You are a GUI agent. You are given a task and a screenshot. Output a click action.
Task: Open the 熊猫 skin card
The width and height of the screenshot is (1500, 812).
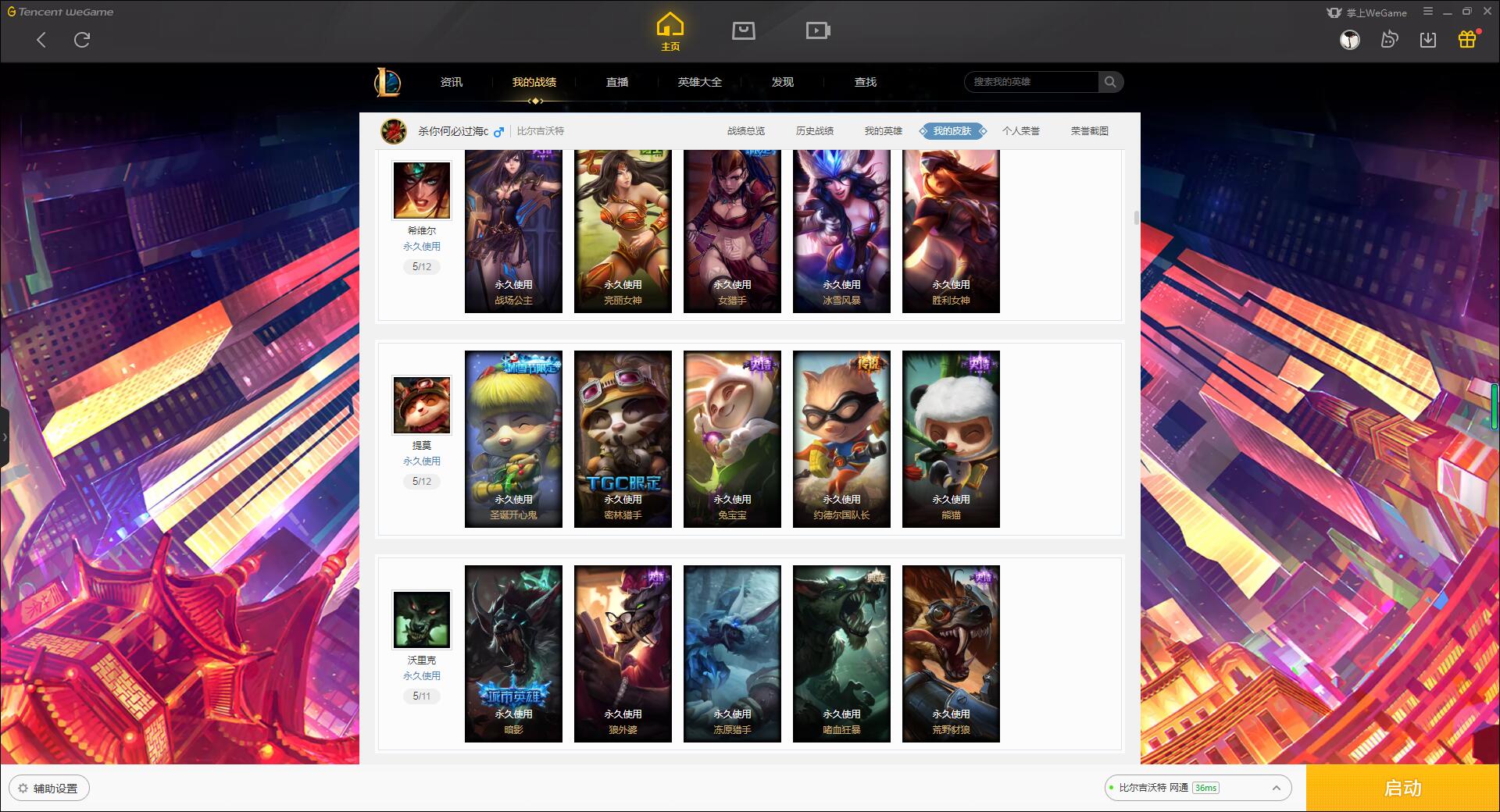pos(951,439)
